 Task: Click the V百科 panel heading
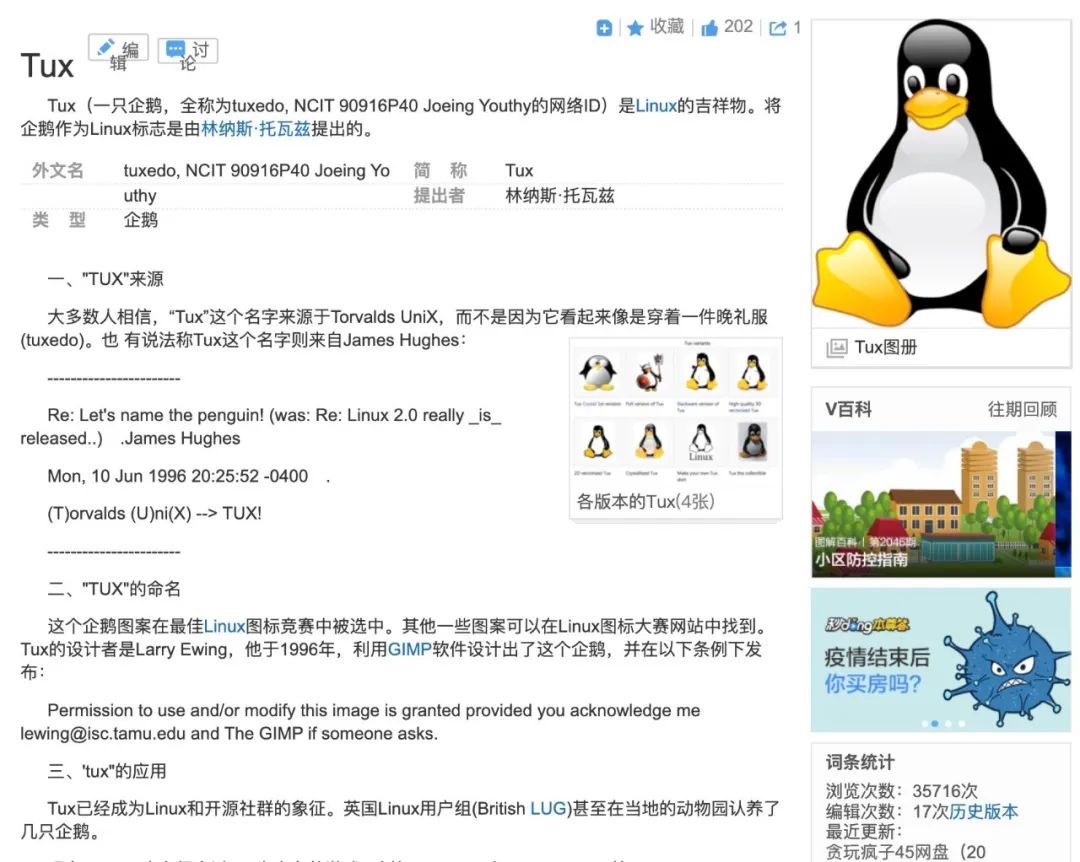coord(849,409)
